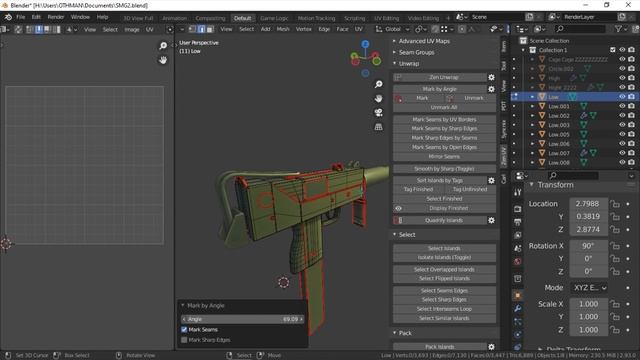Screen dimensions: 640x360
Task: Click the Tag Finished button
Action: (418, 189)
